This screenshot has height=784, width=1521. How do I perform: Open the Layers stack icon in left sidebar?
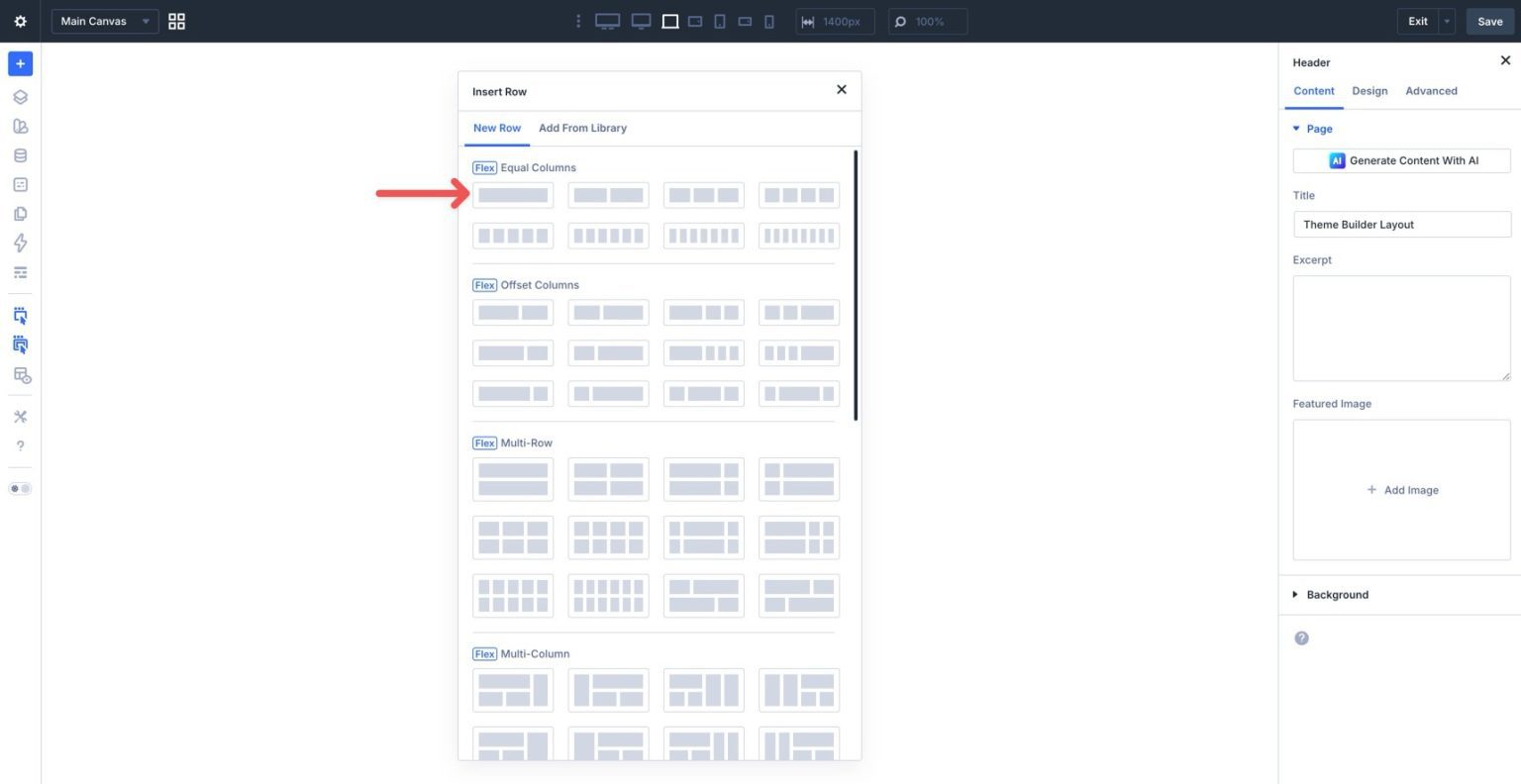(20, 97)
